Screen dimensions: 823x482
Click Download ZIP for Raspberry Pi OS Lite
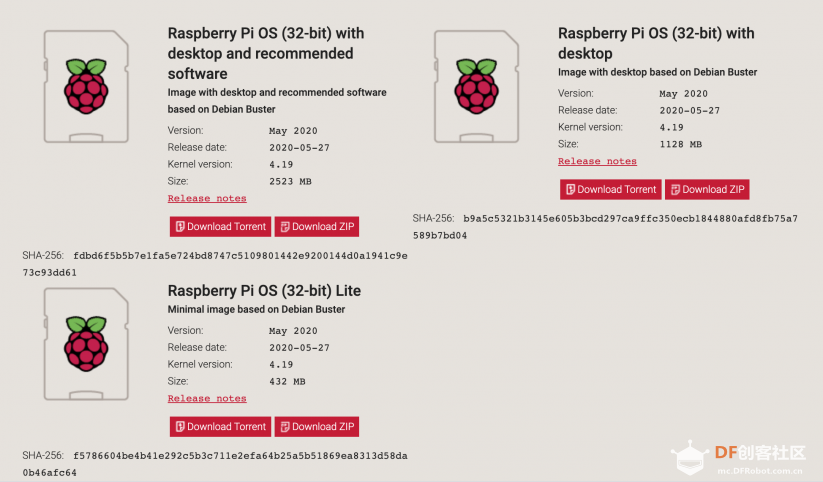tap(317, 427)
